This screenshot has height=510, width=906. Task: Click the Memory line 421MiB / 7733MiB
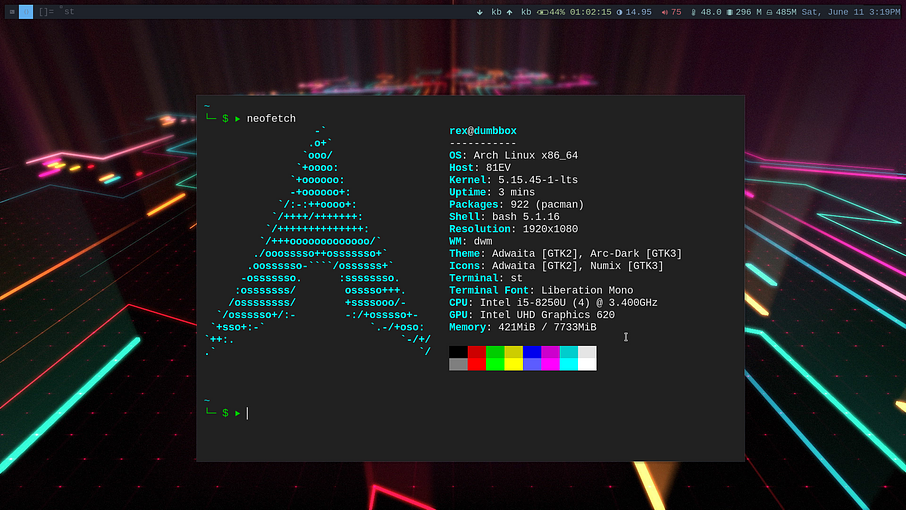click(523, 327)
